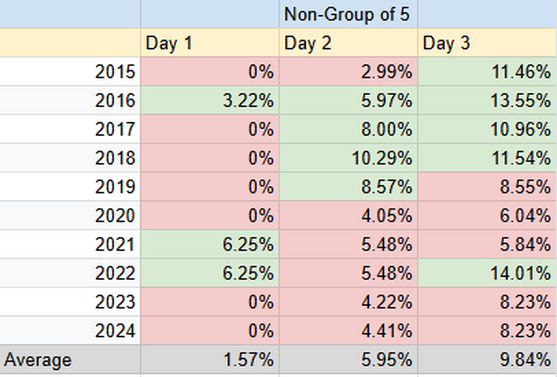
Task: Select the 2022 Day 3 value 14.01%
Action: point(487,273)
